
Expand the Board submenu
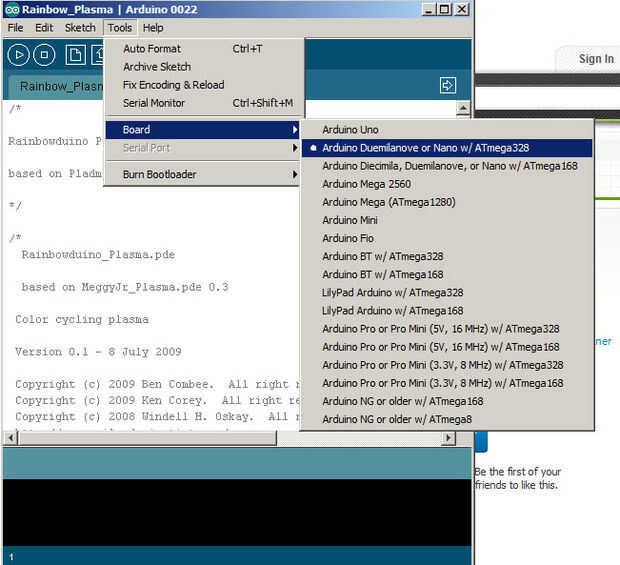pos(202,130)
